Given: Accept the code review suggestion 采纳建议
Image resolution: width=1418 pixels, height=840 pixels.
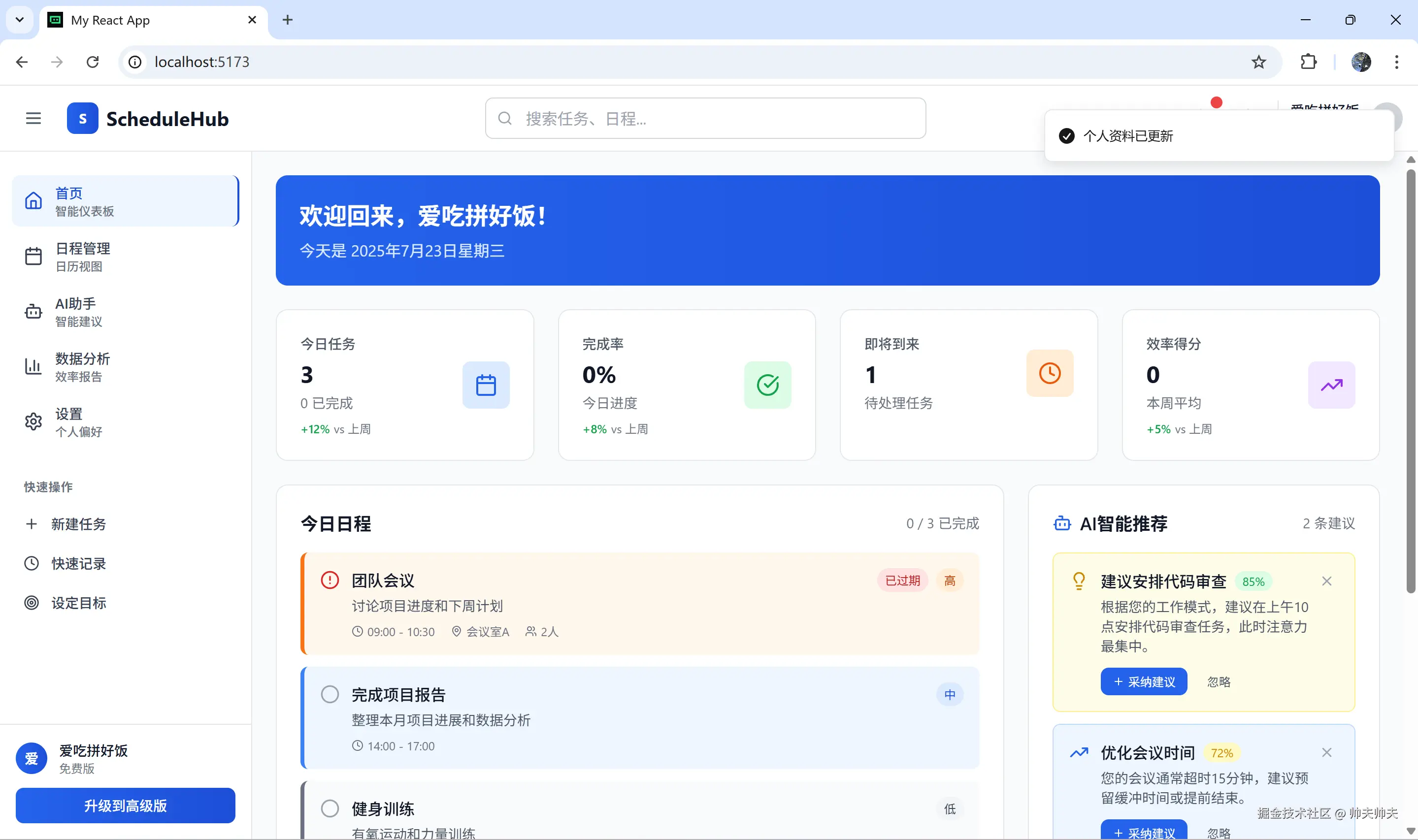Looking at the screenshot, I should pyautogui.click(x=1144, y=681).
